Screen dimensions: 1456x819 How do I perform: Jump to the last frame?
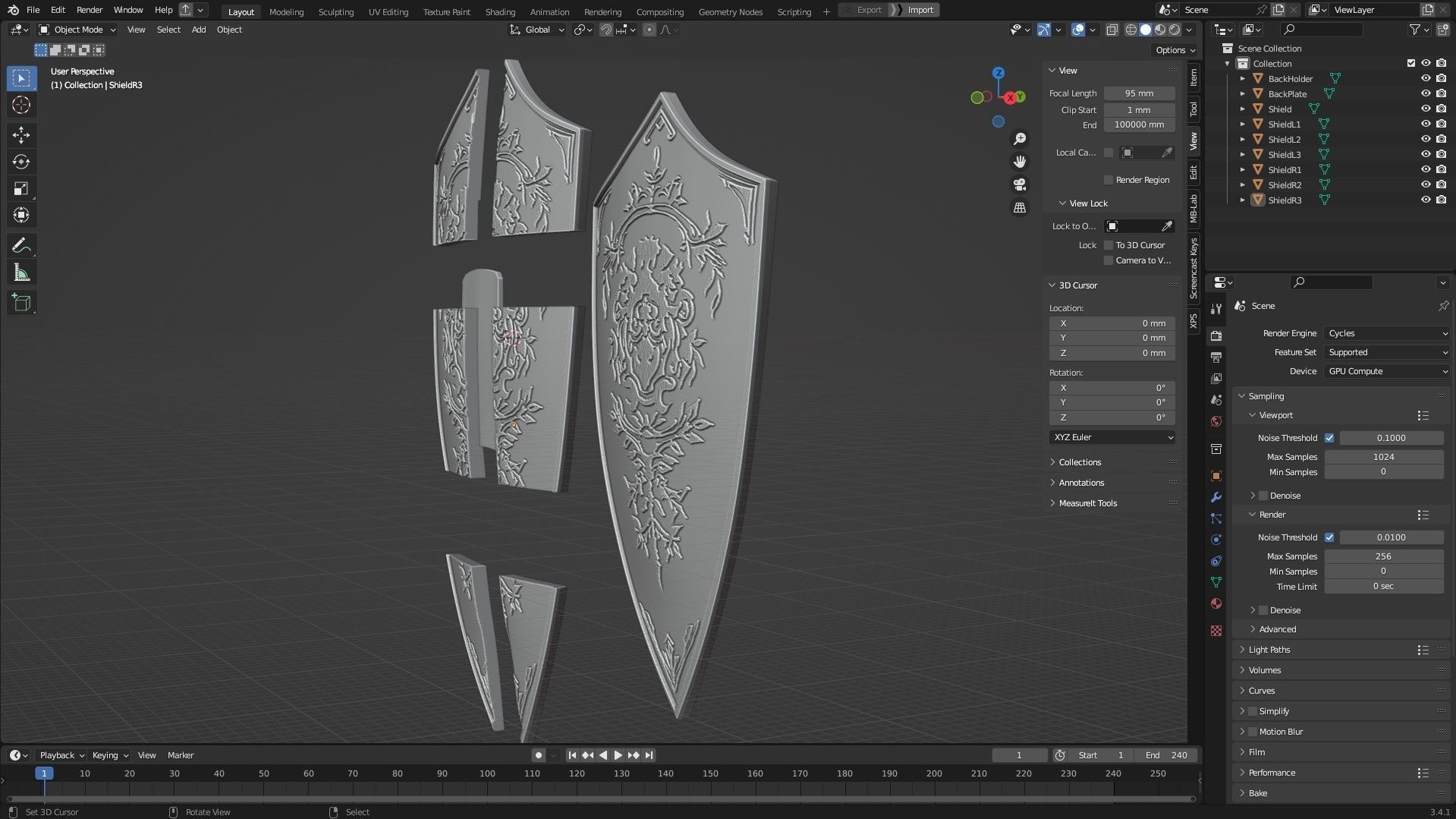[x=649, y=755]
